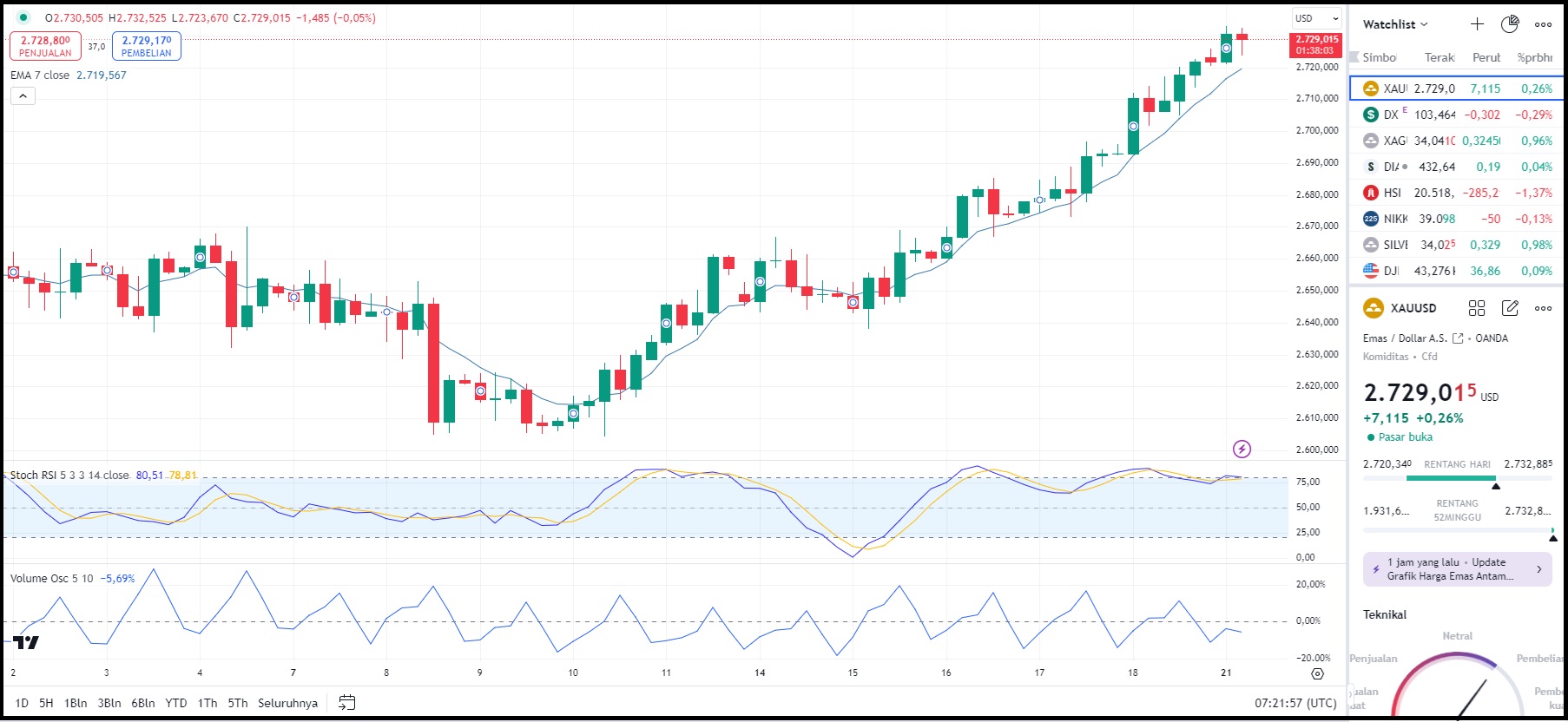
Task: Click the purple lightning flash icon on chart
Action: point(1242,449)
